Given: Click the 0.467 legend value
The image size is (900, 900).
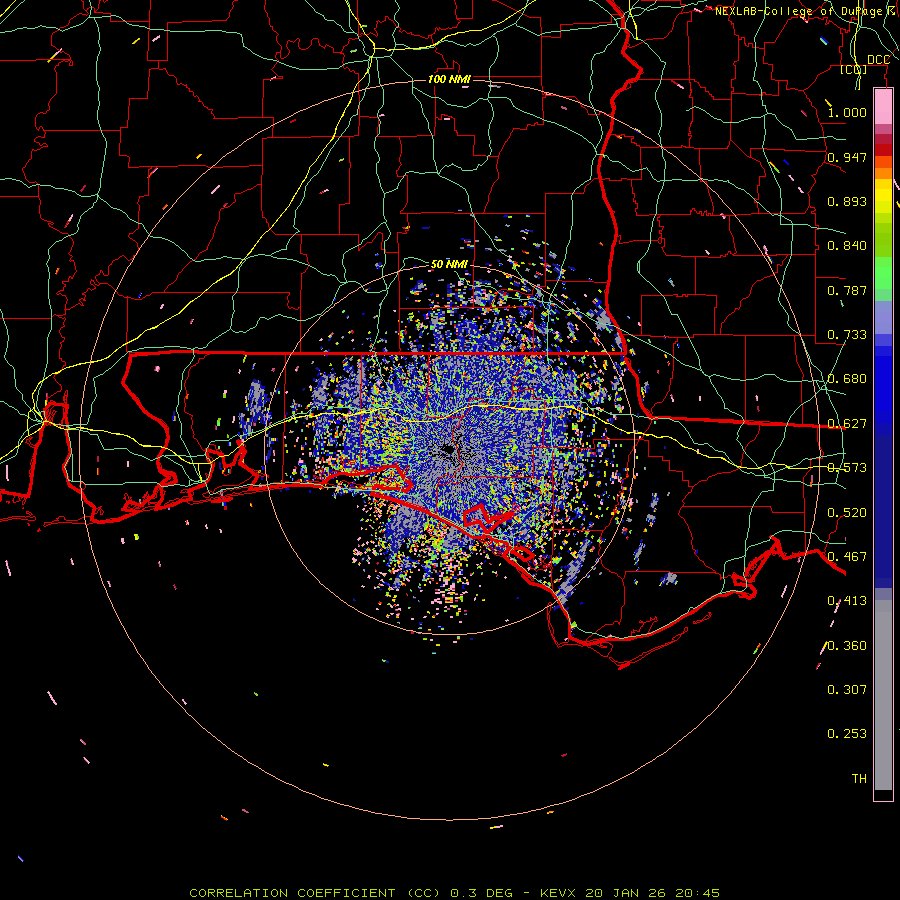Looking at the screenshot, I should click(847, 557).
